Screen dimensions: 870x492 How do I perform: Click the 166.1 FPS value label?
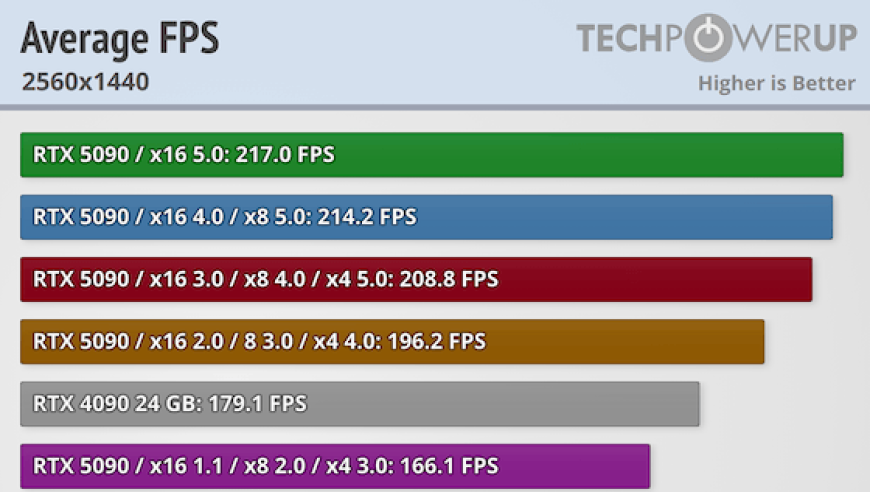click(448, 466)
